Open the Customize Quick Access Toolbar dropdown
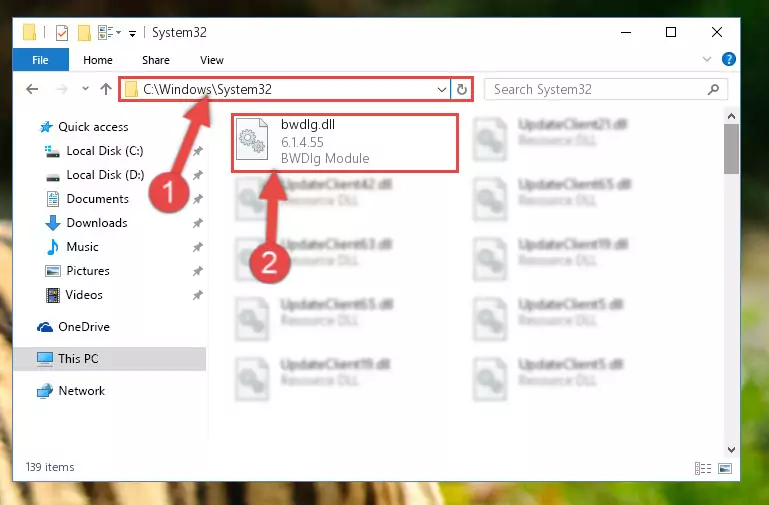769x505 pixels. 132,33
